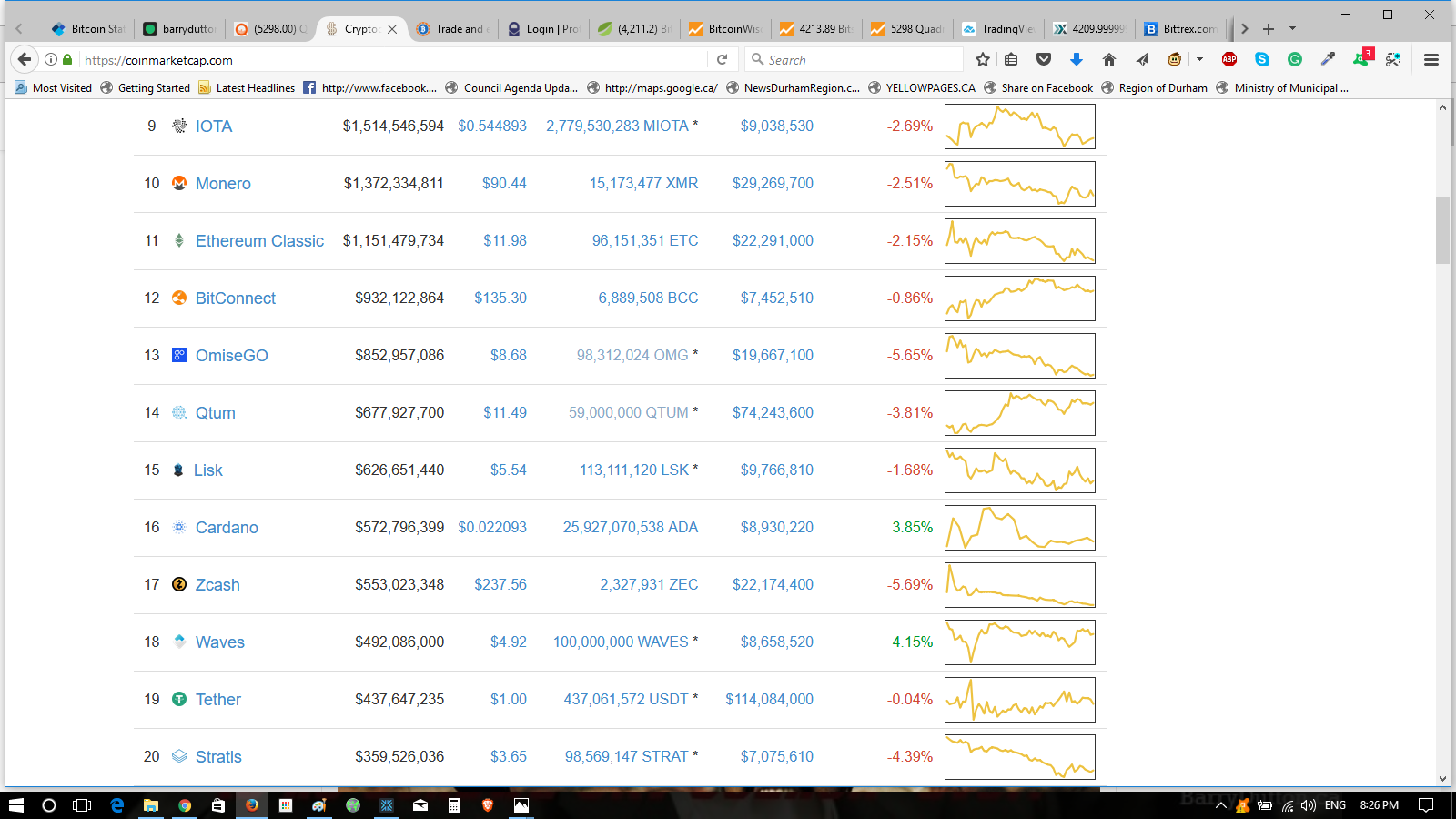
Task: Open the Adblock Plus extension icon
Action: (1229, 60)
